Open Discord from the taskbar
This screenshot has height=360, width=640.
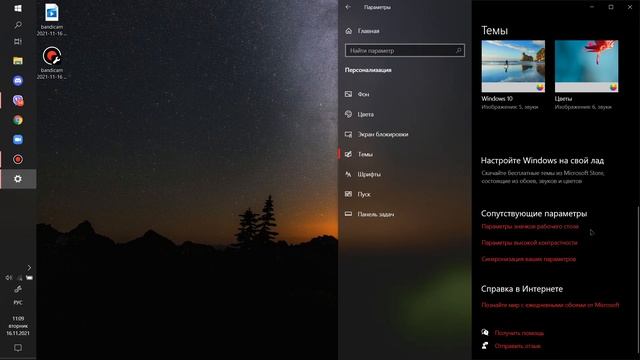coord(18,80)
